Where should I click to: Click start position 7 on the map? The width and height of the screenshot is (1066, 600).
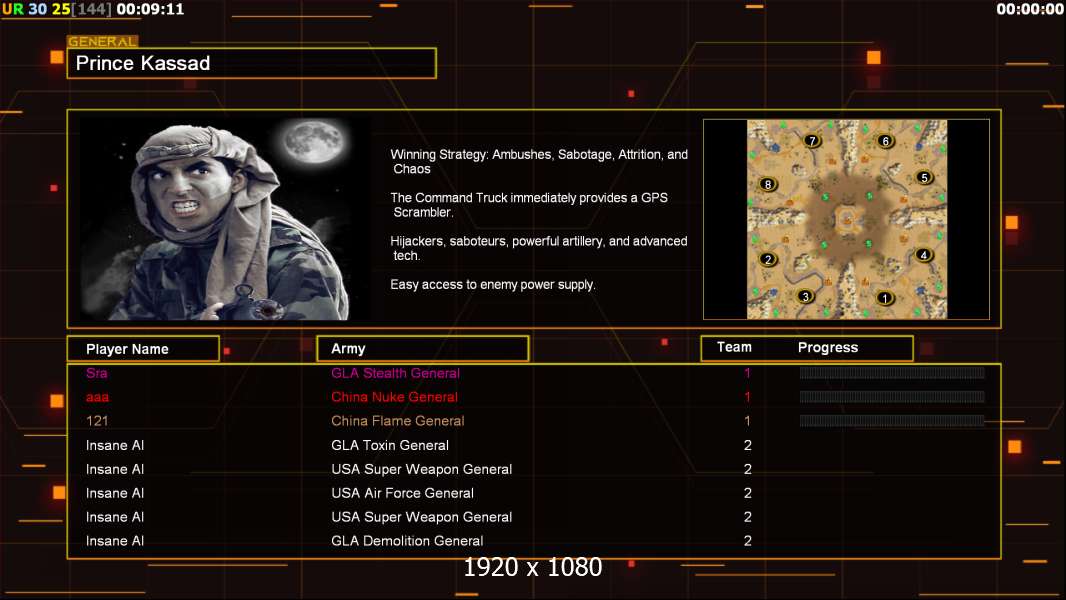(812, 141)
